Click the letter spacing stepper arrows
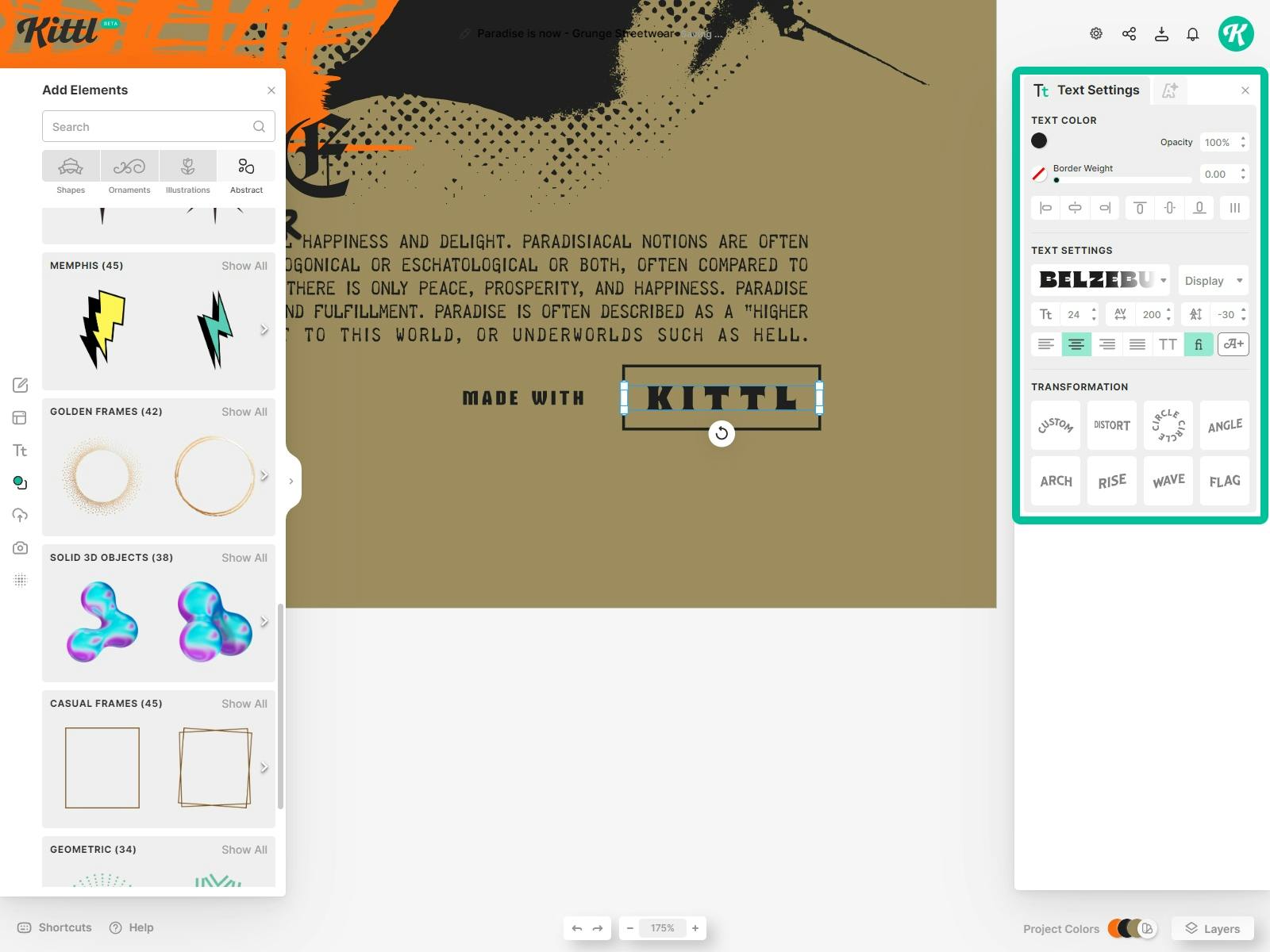1270x952 pixels. [1168, 314]
